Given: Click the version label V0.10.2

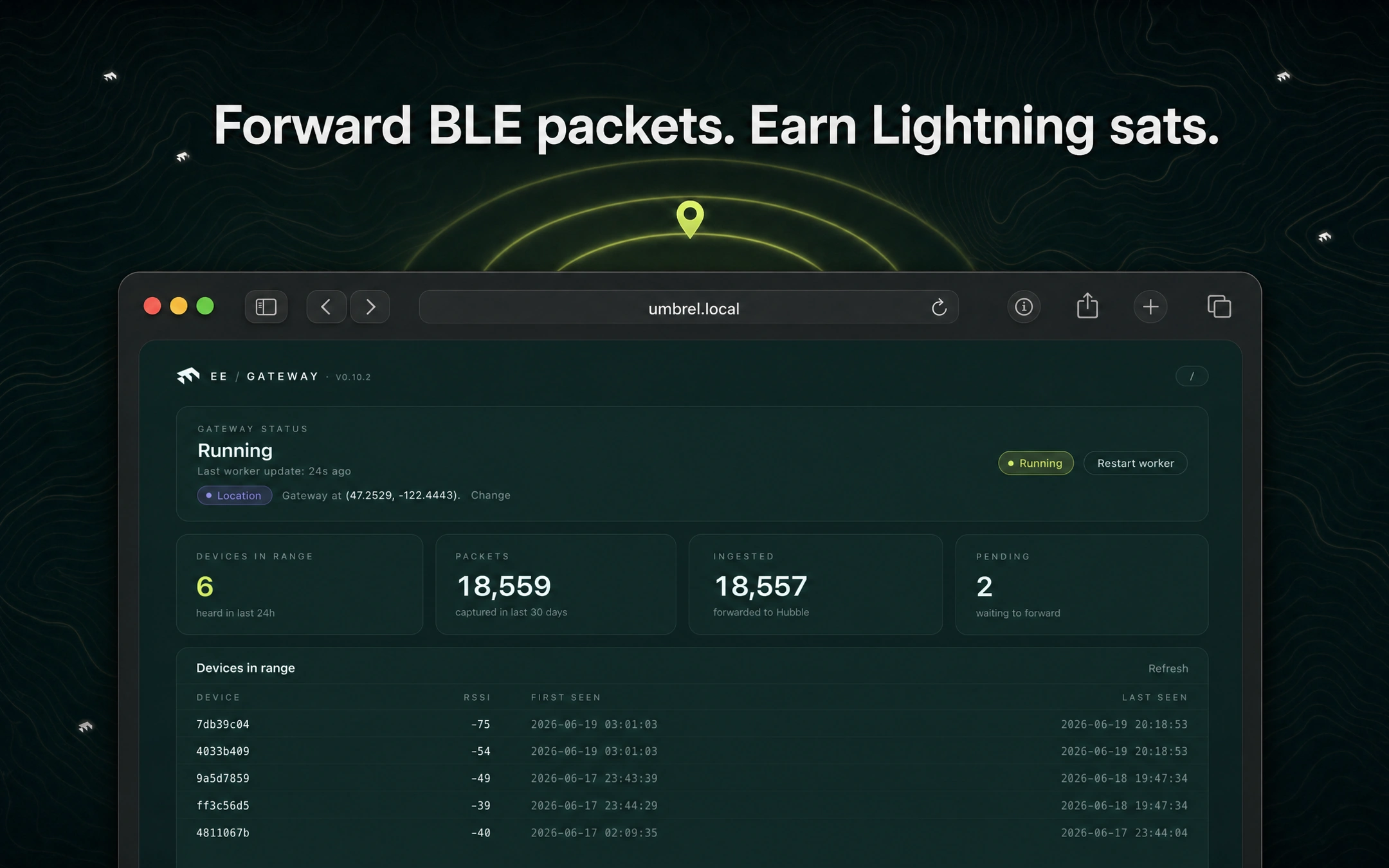Looking at the screenshot, I should [x=353, y=377].
